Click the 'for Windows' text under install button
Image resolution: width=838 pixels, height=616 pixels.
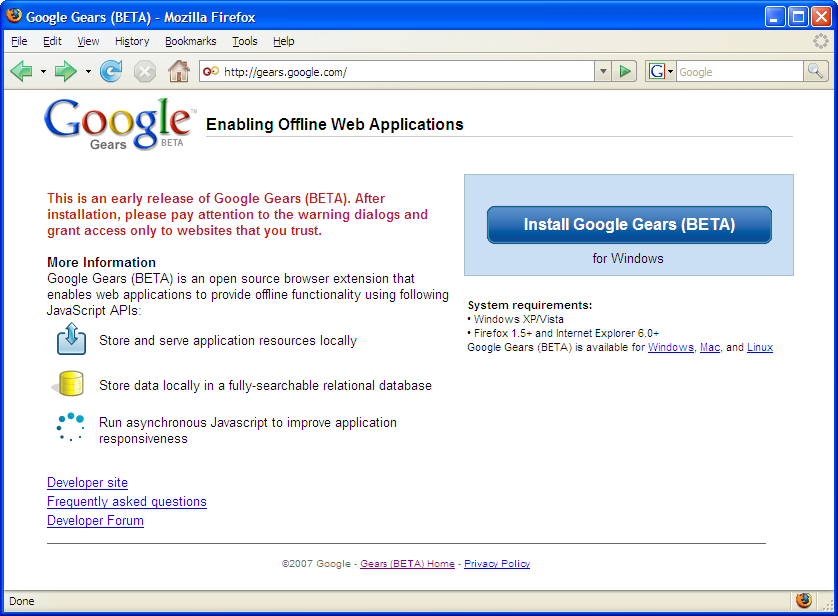628,259
